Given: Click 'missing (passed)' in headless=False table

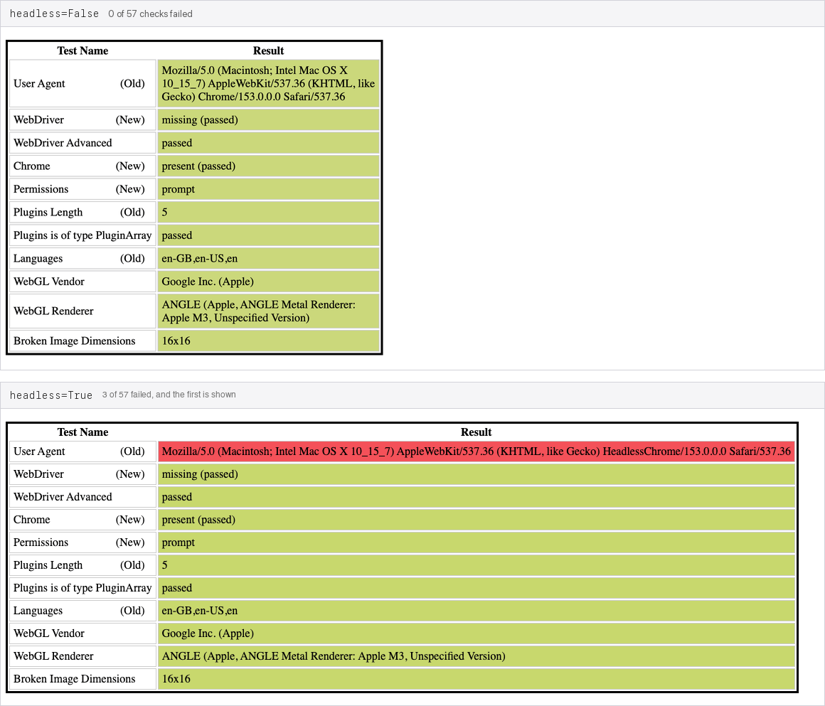Looking at the screenshot, I should point(268,120).
